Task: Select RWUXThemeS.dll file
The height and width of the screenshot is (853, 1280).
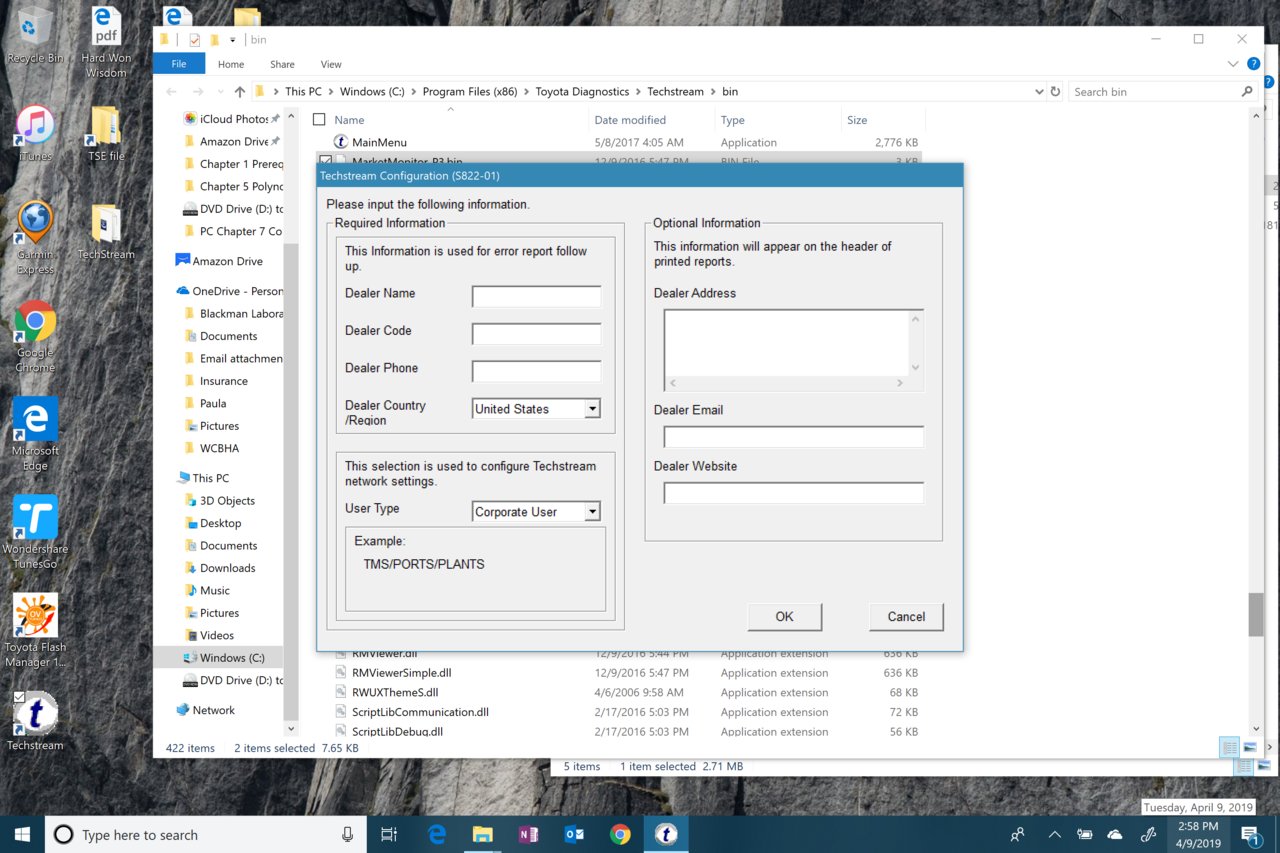Action: (x=394, y=692)
